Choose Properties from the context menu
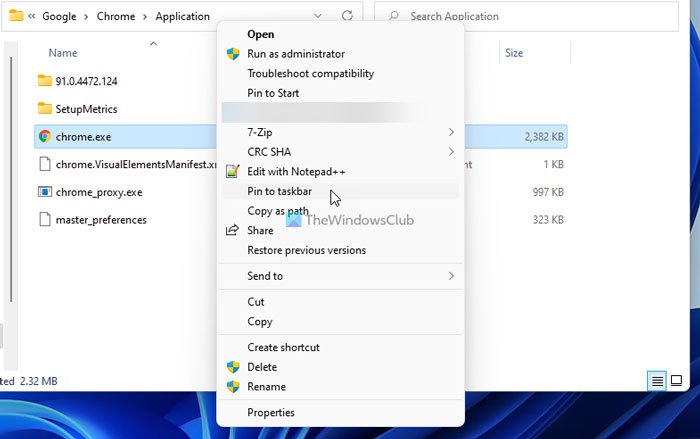The width and height of the screenshot is (700, 439). [271, 412]
